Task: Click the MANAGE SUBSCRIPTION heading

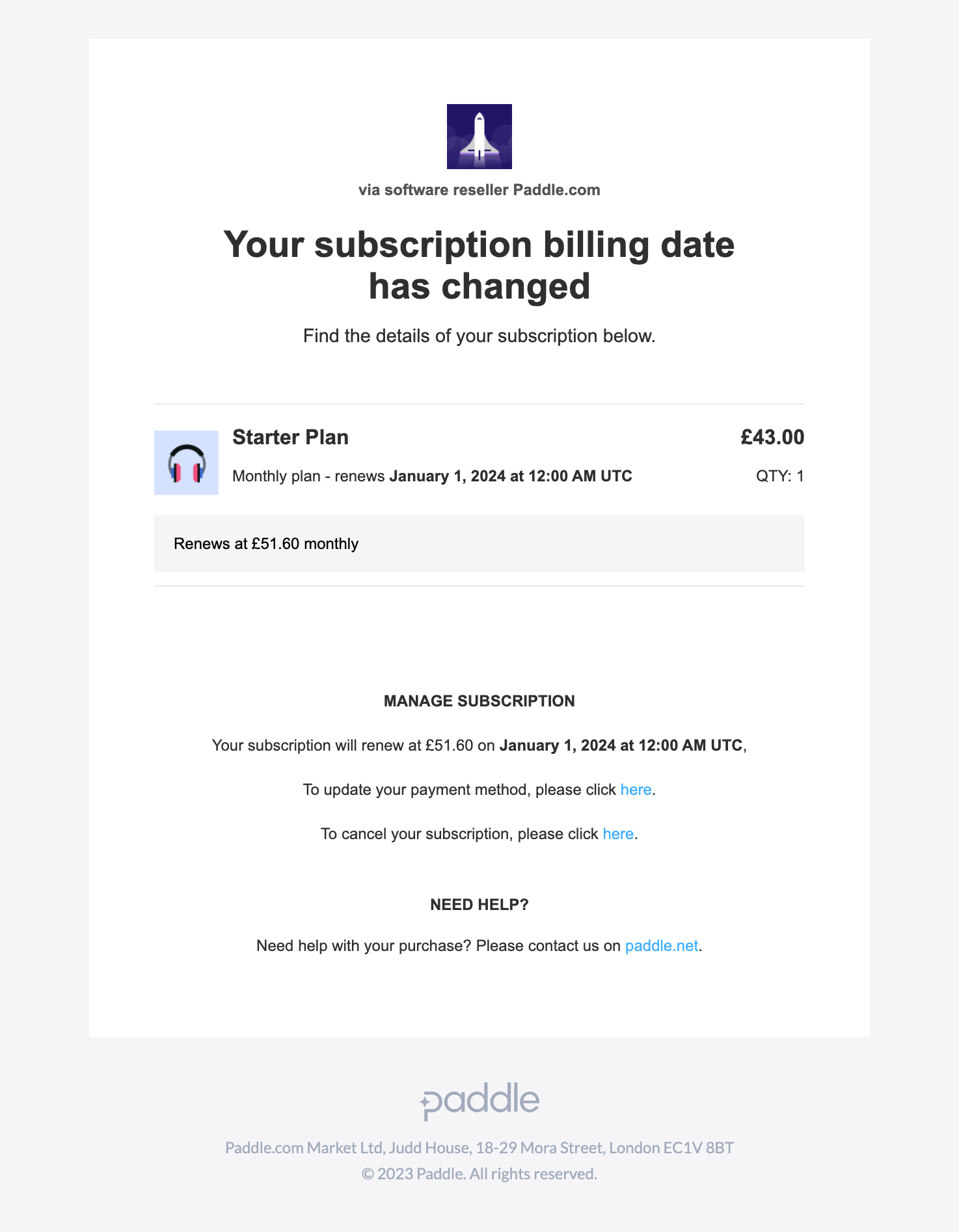Action: pyautogui.click(x=479, y=701)
